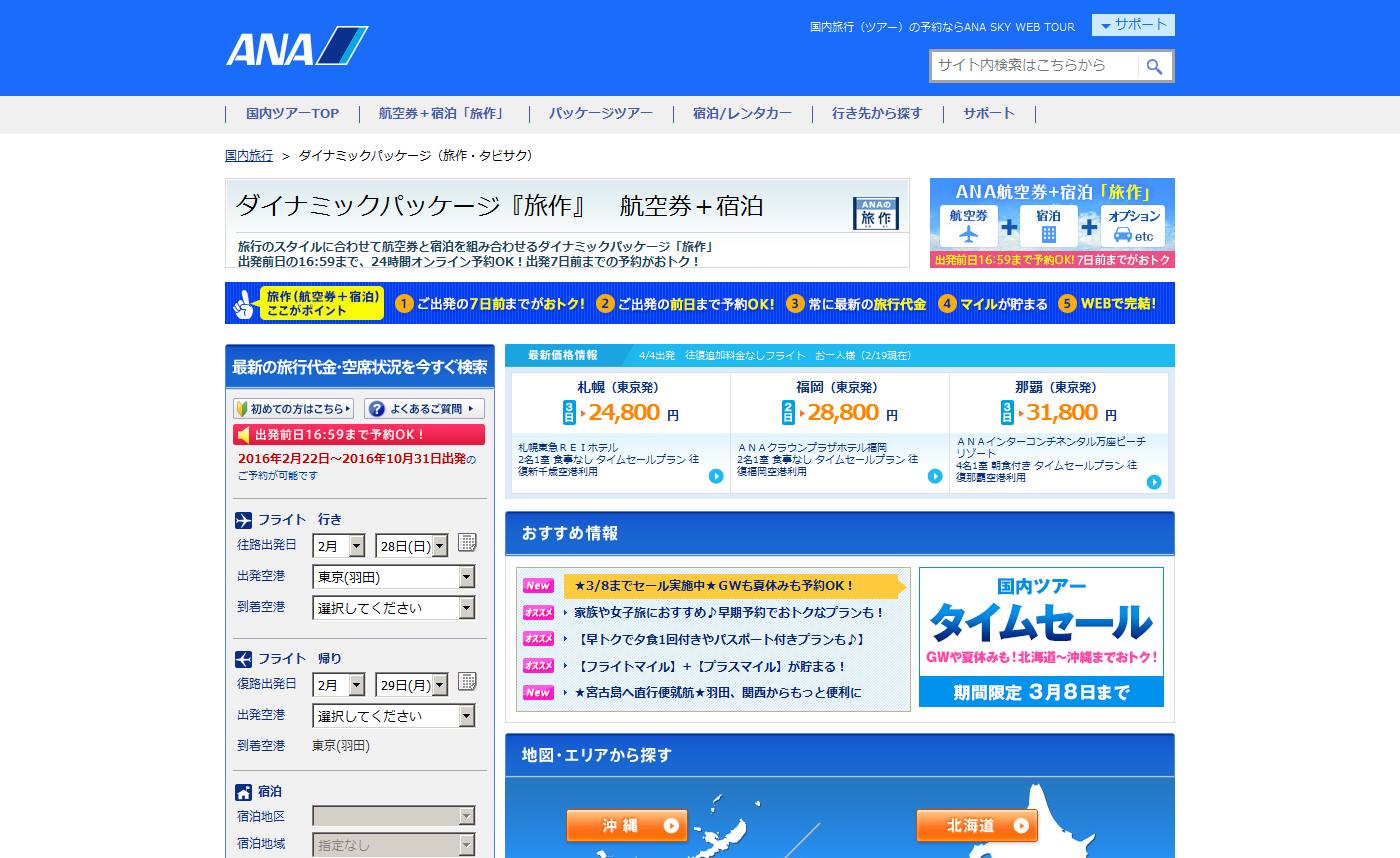Click the New badge beside 宮古島 item
The height and width of the screenshot is (858, 1400).
[x=538, y=692]
